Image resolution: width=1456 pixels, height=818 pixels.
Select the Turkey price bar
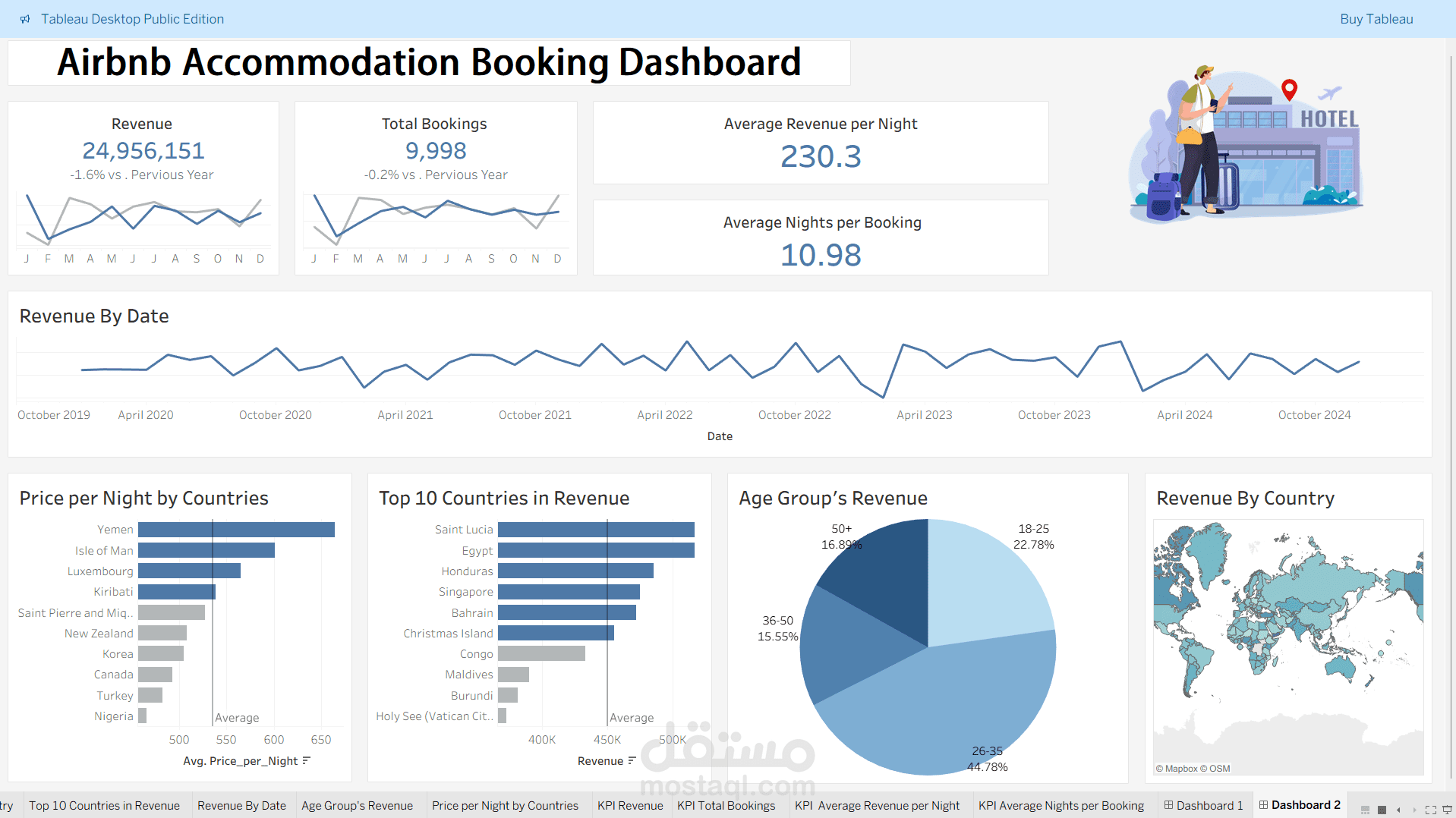click(x=150, y=695)
